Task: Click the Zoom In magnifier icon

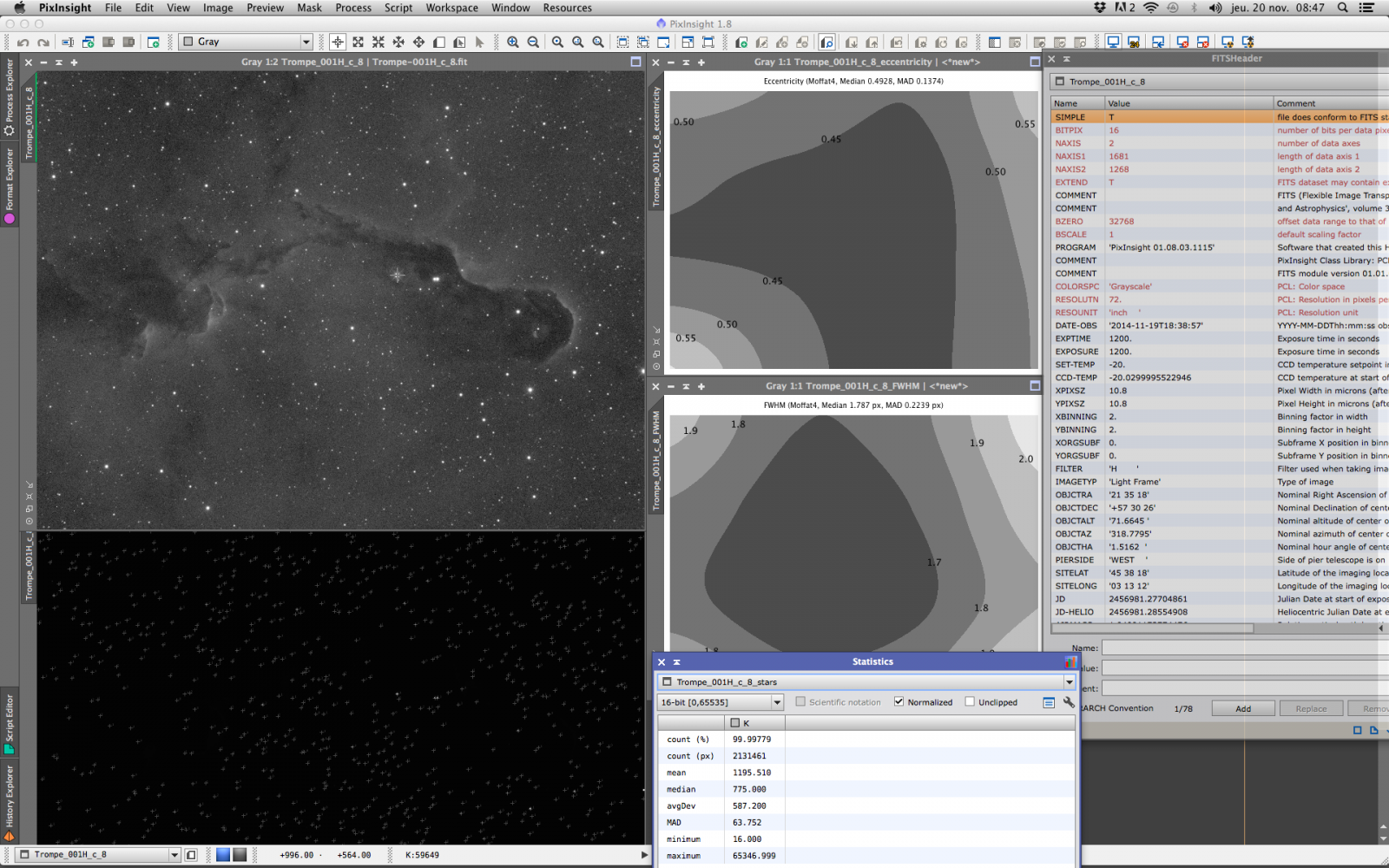Action: [513, 42]
